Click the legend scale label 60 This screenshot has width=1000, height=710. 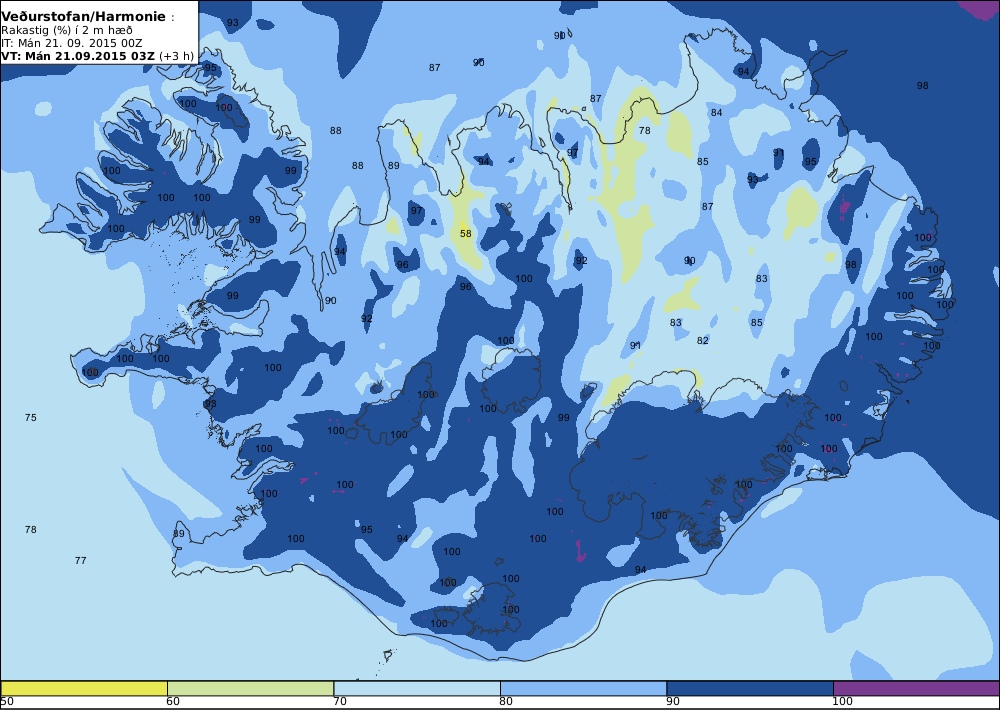point(173,702)
